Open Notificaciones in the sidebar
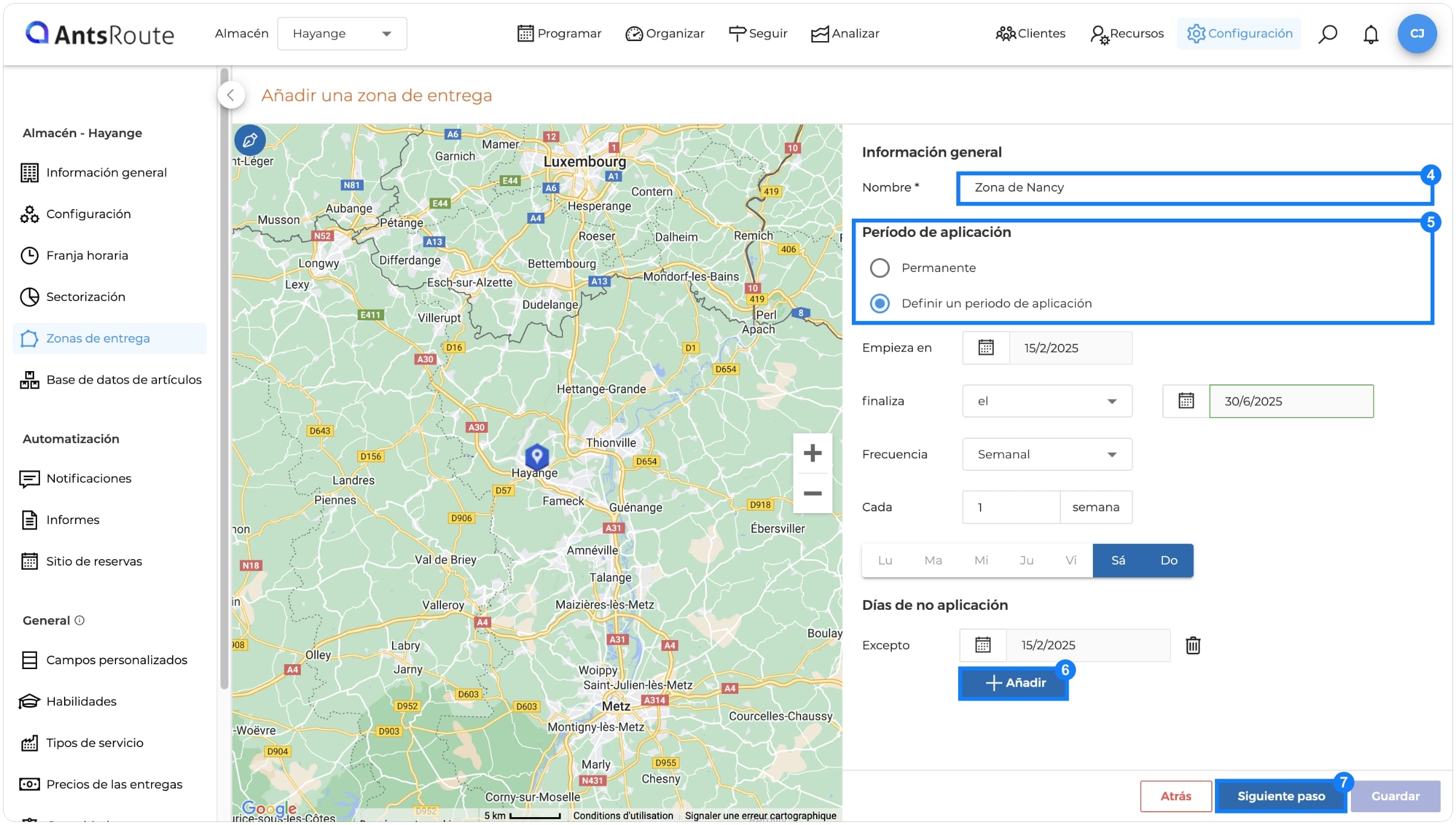This screenshot has width=1456, height=825. coord(109,478)
